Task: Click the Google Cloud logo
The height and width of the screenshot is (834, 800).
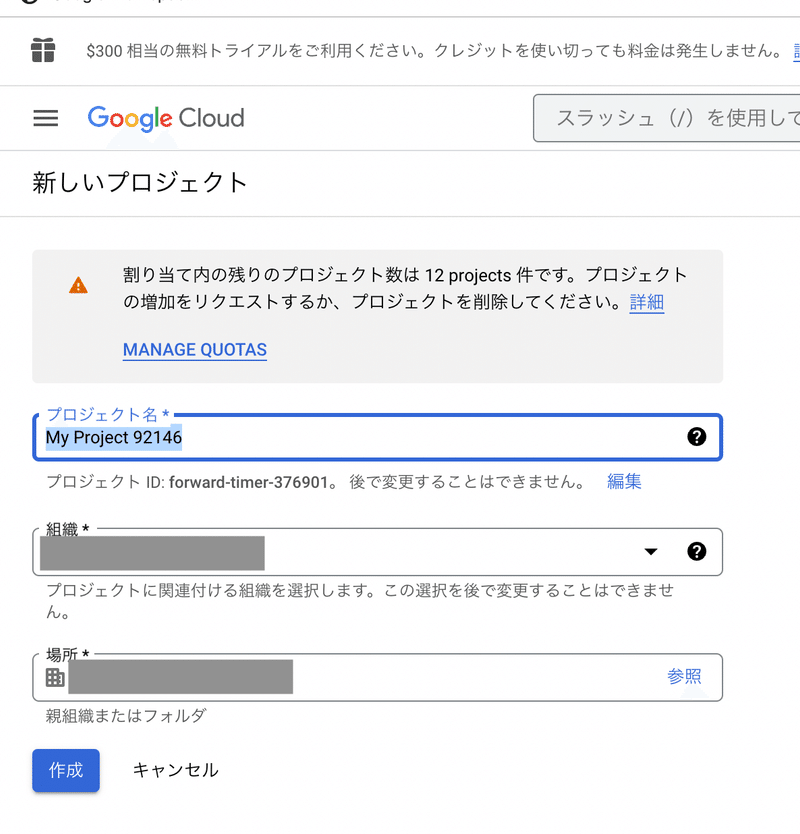Action: (x=166, y=118)
